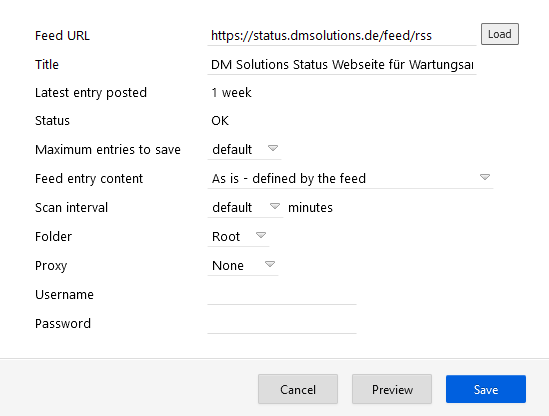
Task: Open the Maximum entries to save dropdown
Action: click(x=244, y=150)
